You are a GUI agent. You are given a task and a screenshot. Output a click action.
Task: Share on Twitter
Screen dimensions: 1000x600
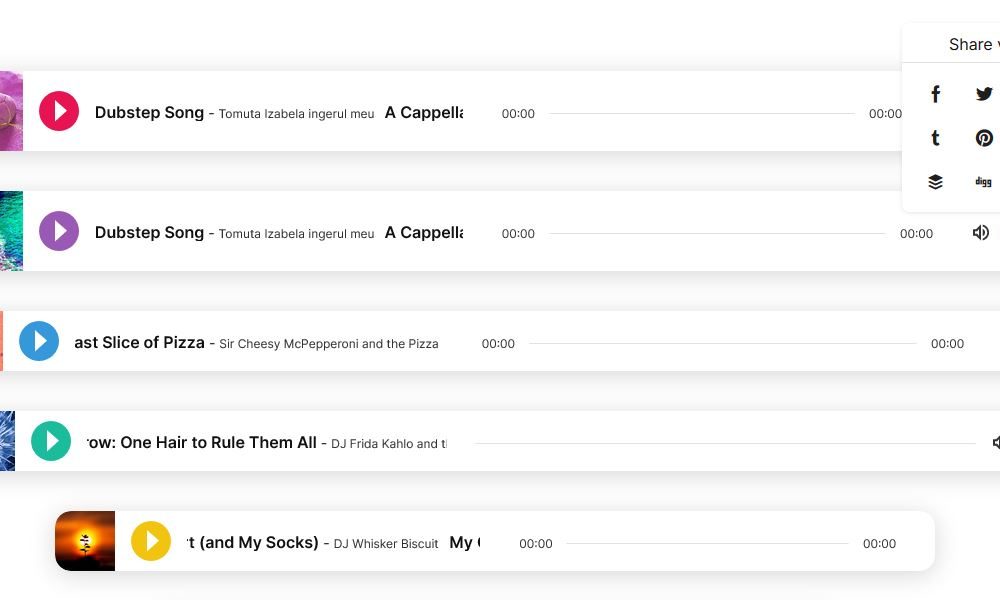pos(983,94)
